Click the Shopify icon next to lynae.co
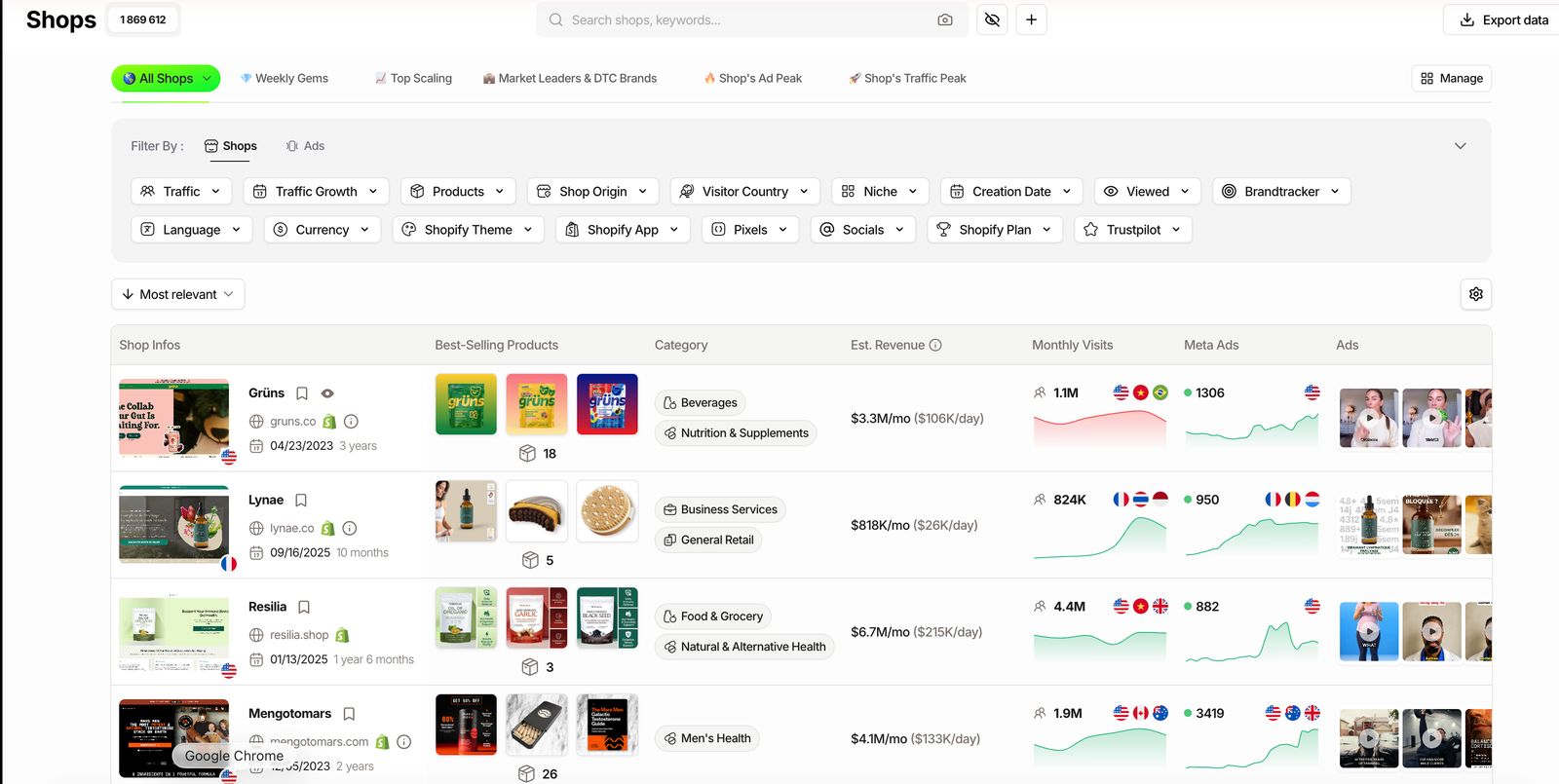The width and height of the screenshot is (1559, 784). tap(328, 528)
